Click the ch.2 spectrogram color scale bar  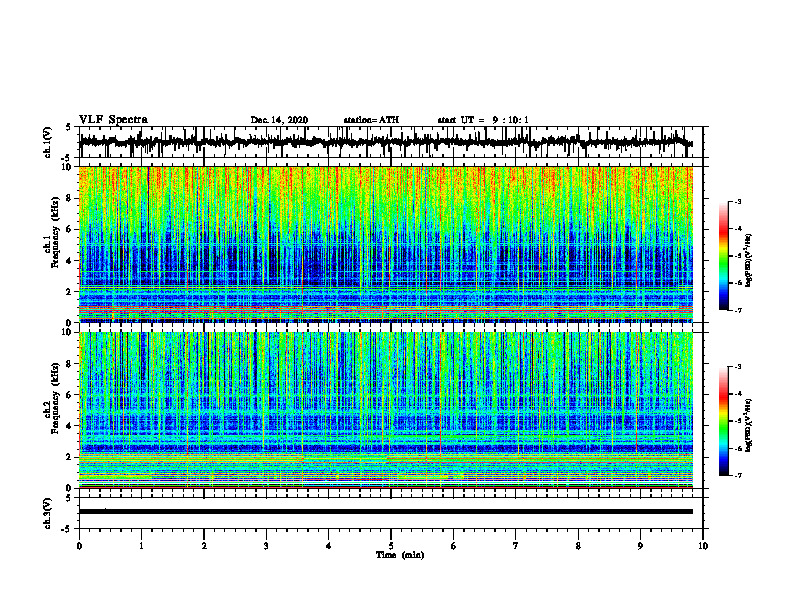(x=723, y=421)
